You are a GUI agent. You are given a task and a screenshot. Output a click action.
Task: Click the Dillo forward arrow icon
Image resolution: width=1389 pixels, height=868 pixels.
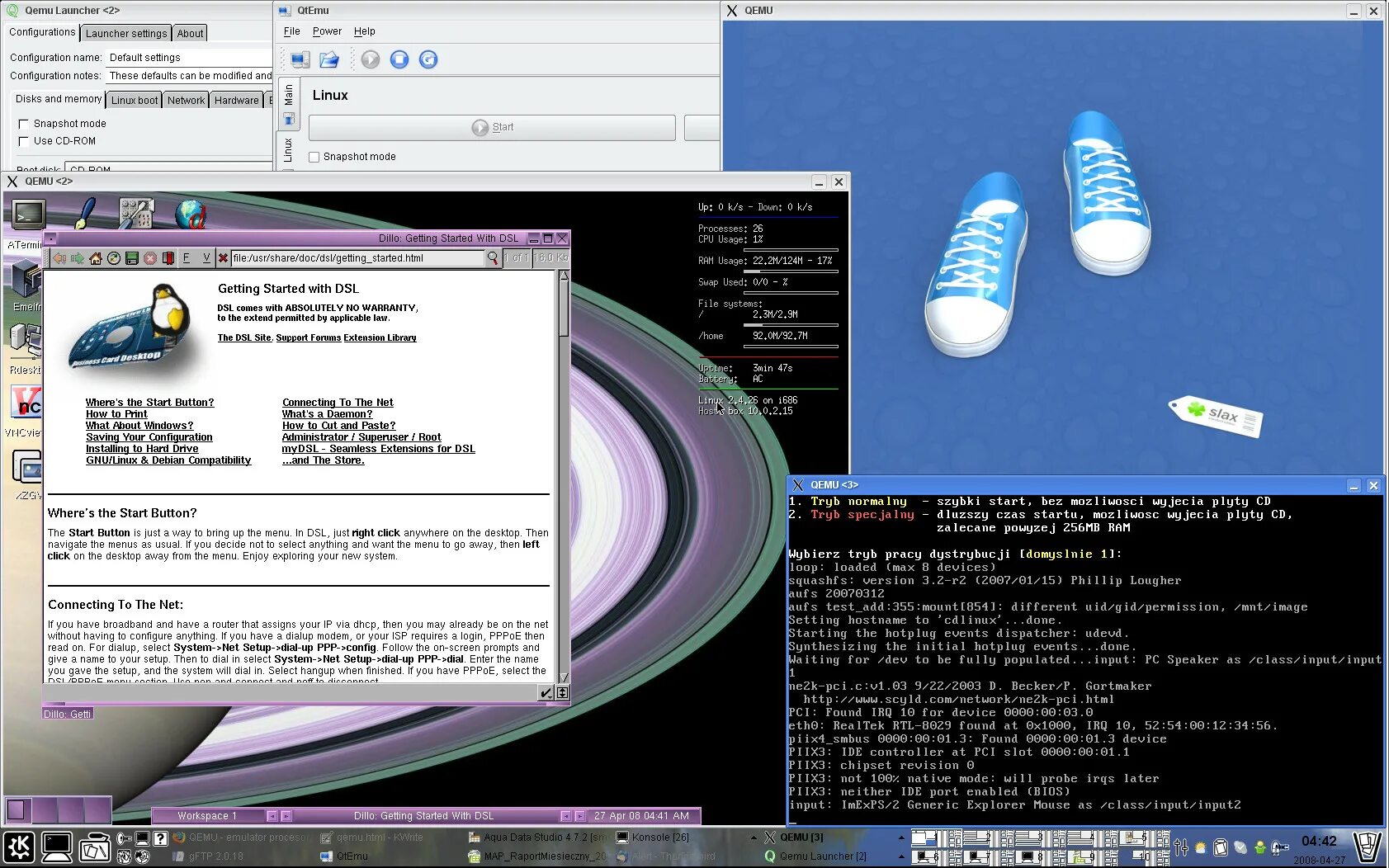(x=78, y=258)
